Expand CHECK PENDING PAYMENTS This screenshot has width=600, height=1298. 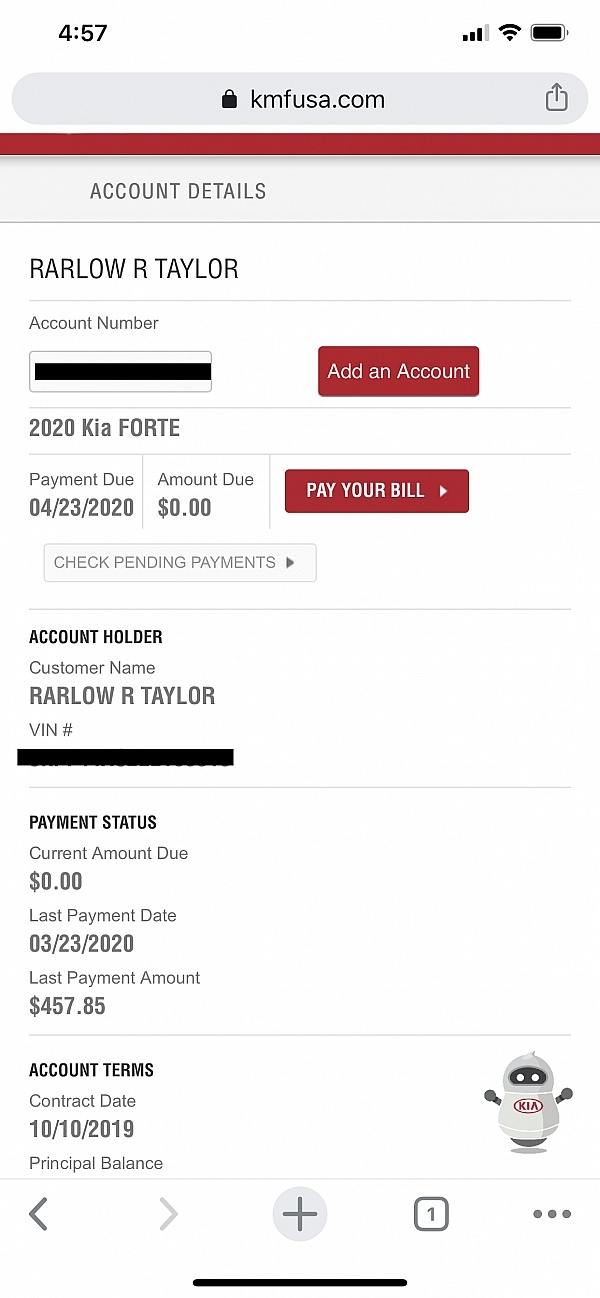tap(180, 562)
